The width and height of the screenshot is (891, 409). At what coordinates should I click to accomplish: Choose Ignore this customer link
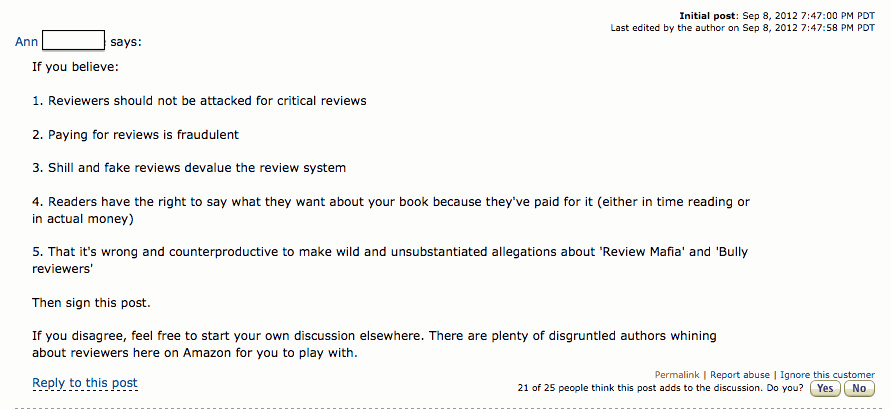pyautogui.click(x=827, y=375)
